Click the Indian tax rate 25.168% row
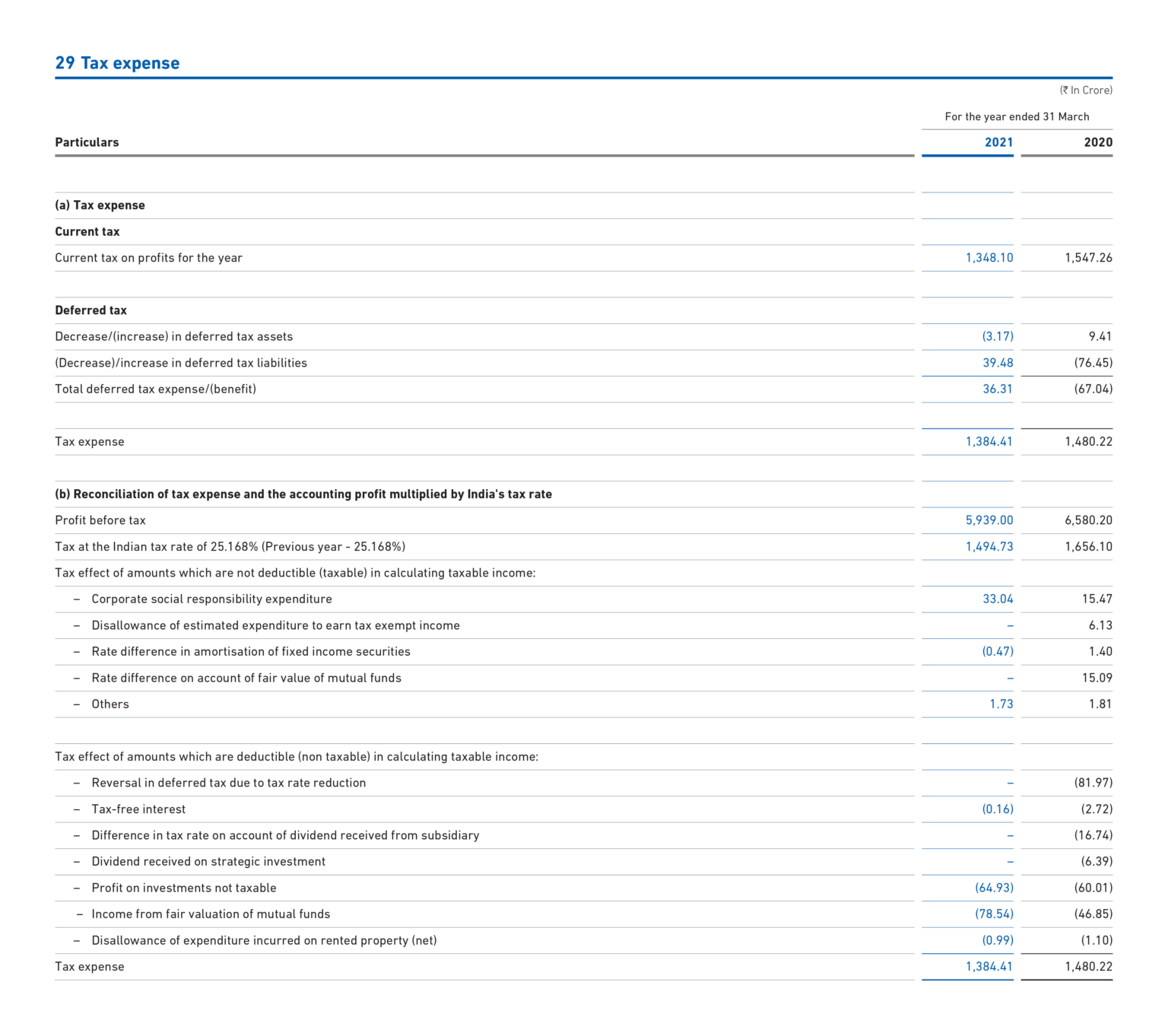Image resolution: width=1168 pixels, height=1036 pixels. point(230,546)
